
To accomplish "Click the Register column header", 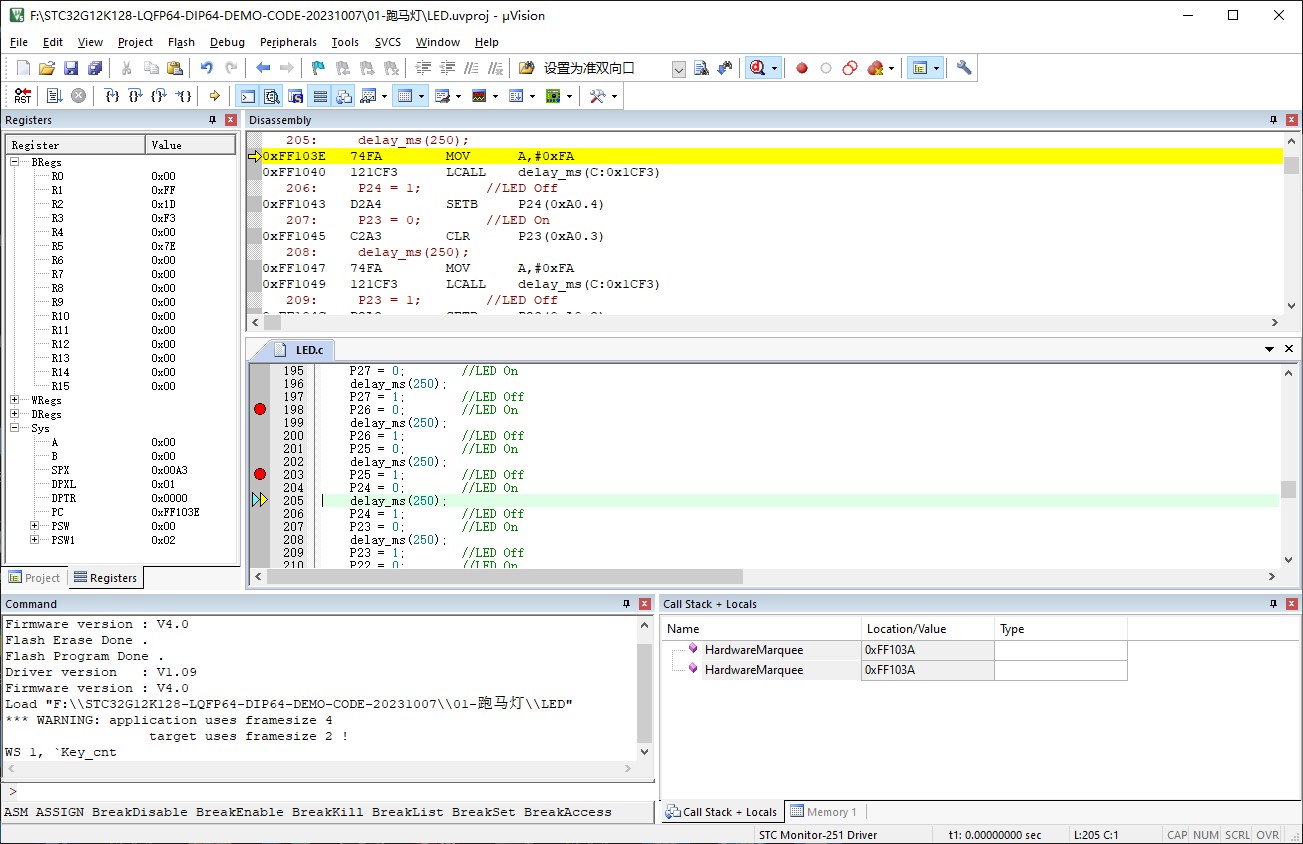I will [75, 145].
